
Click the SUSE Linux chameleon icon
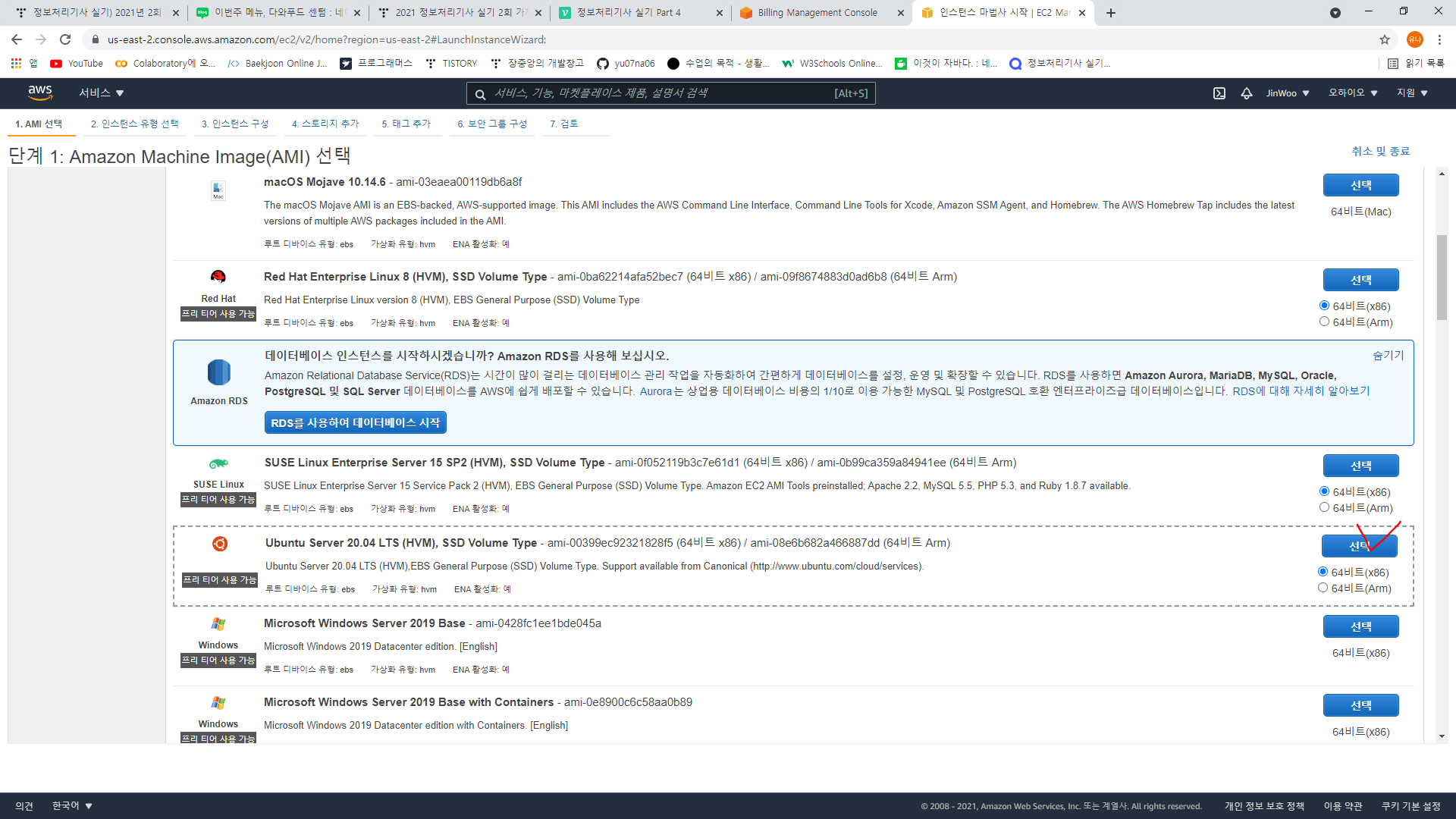[218, 463]
